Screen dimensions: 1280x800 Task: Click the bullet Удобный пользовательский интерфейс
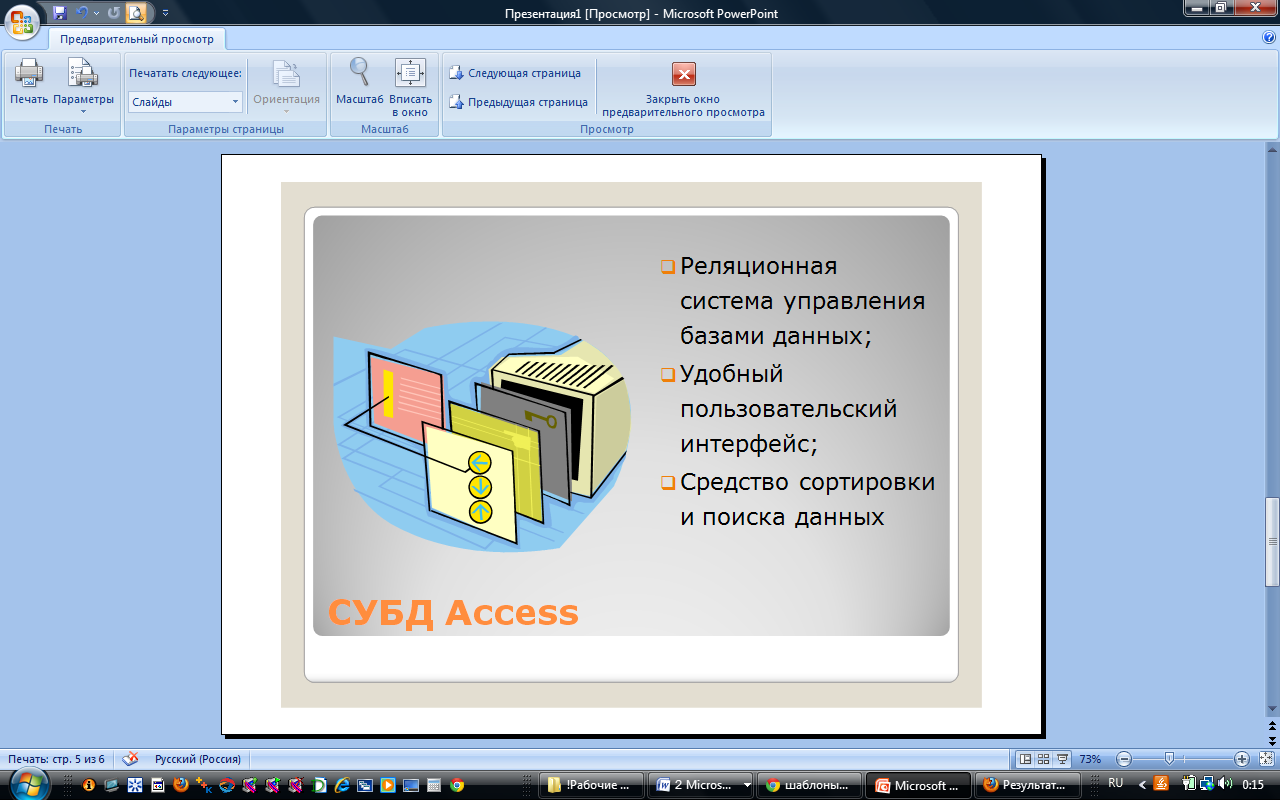pos(778,409)
